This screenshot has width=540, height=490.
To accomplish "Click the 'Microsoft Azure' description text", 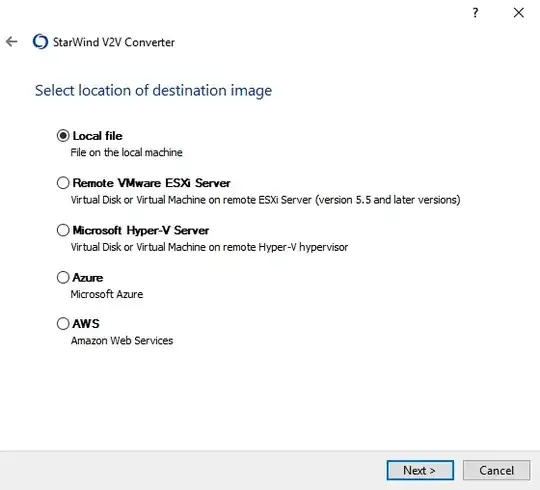I will [x=107, y=294].
